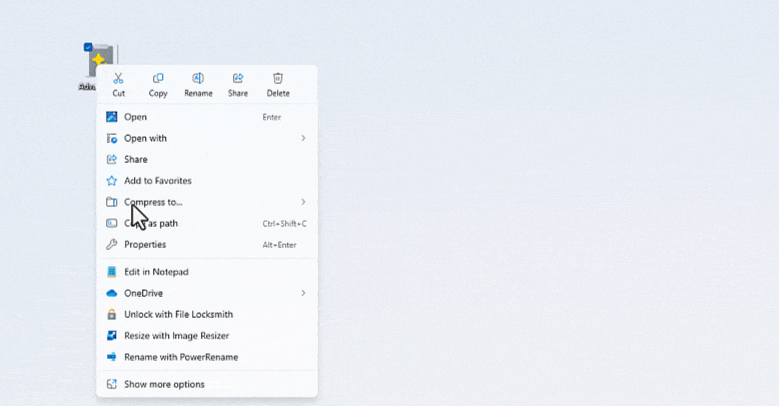Click the Delete trash can icon
The image size is (779, 406).
click(278, 79)
